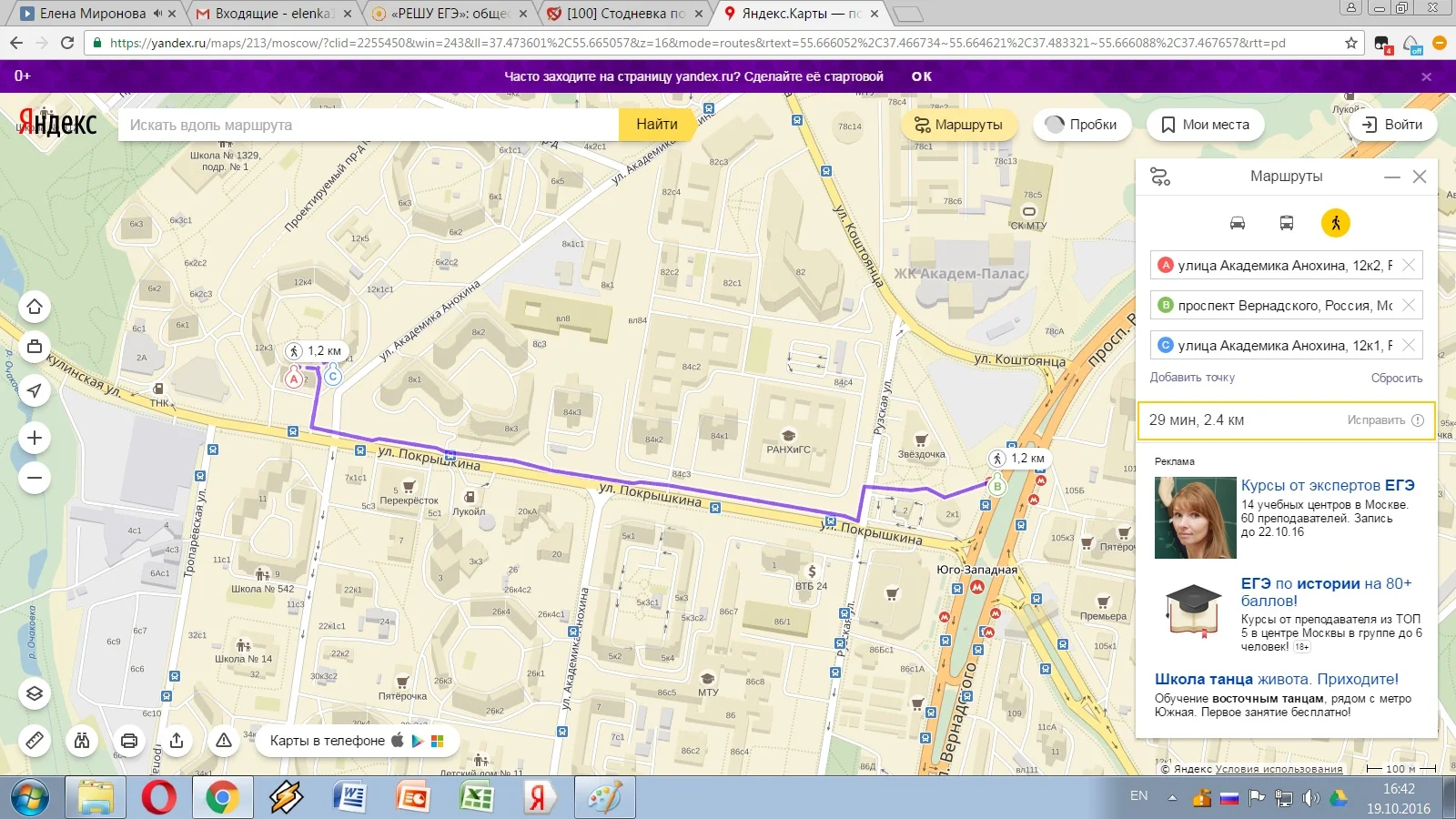Switch to the [100] Стодневка tab
The height and width of the screenshot is (819, 1456).
tap(626, 14)
